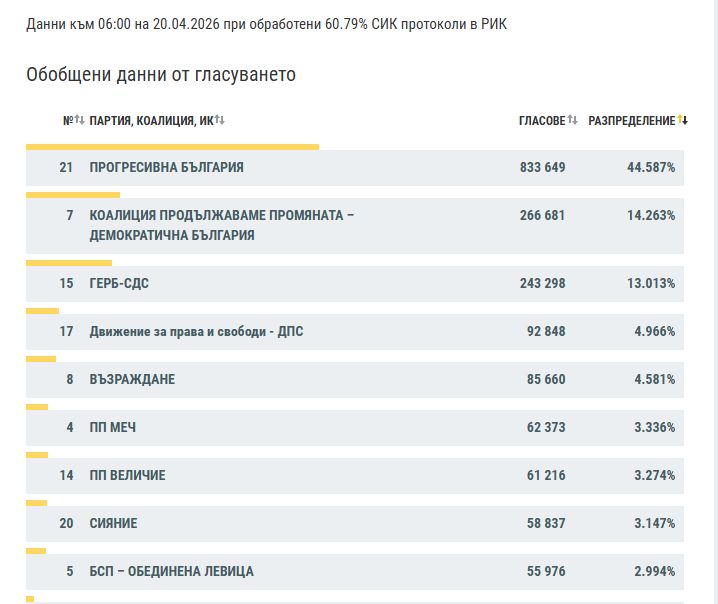The height and width of the screenshot is (604, 718).
Task: Click the БСП – ОБЕДИНЕНА ЛЕВИЦА name
Action: [171, 571]
